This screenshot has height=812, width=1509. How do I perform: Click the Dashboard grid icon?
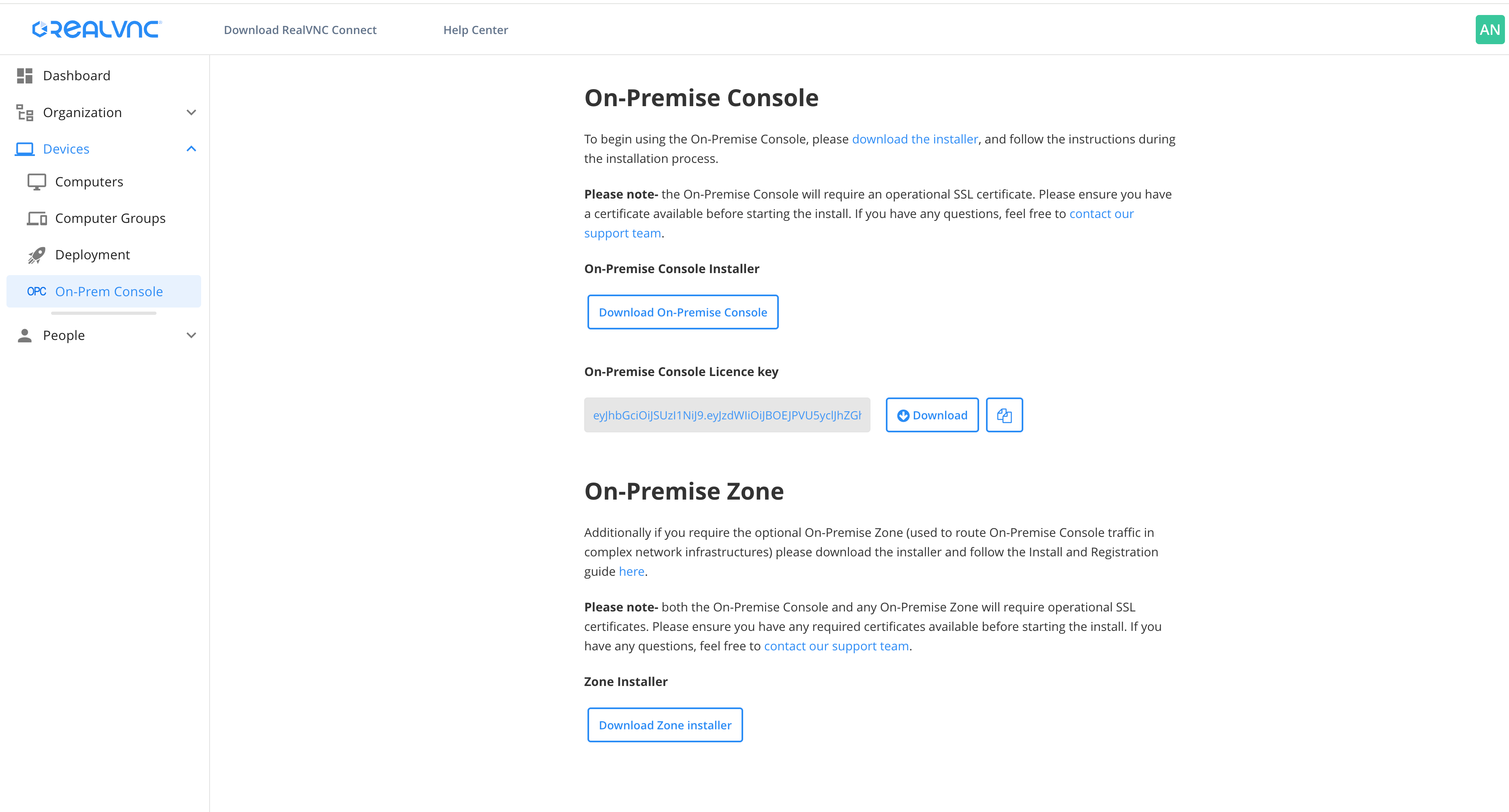(x=25, y=75)
